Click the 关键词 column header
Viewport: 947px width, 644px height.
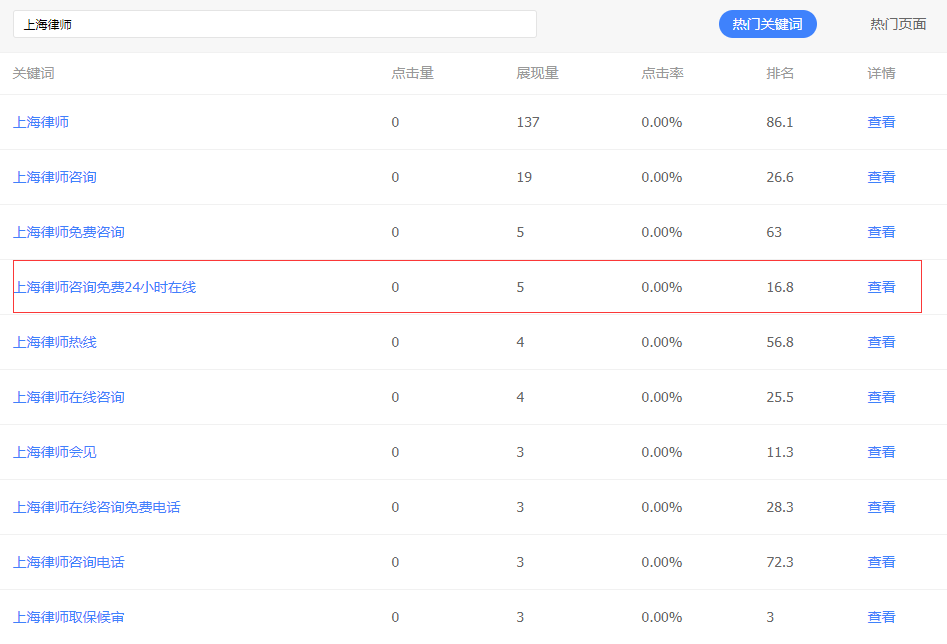tap(34, 73)
